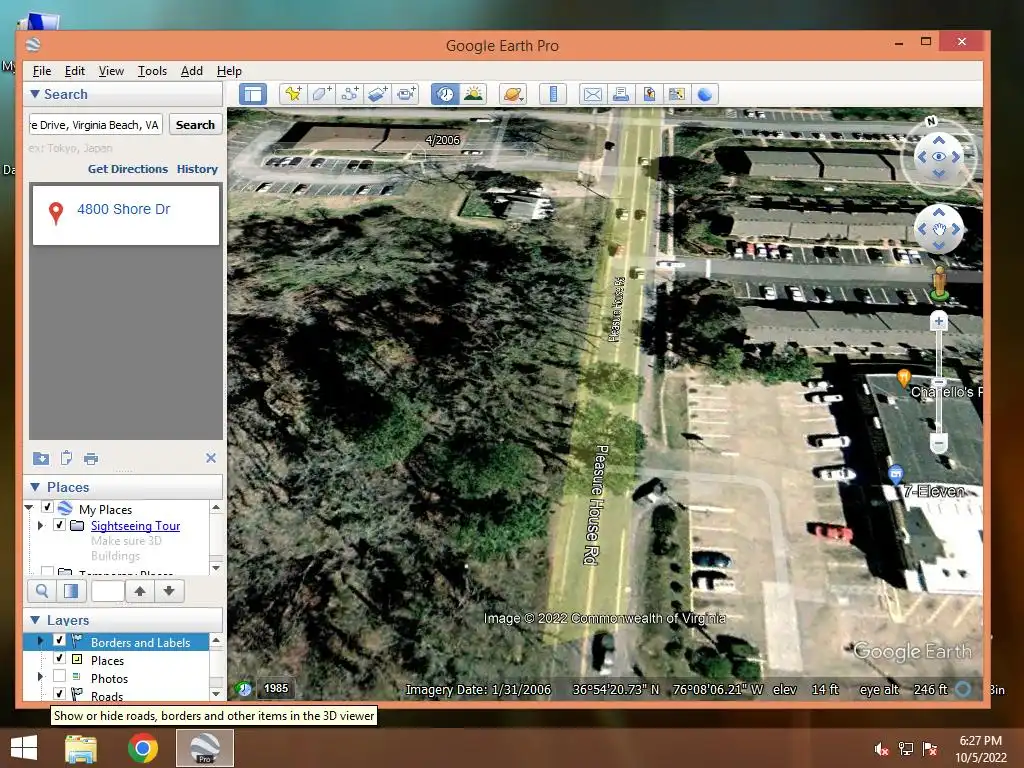
Task: Expand the Sightseeing Tour folder
Action: tap(40, 525)
